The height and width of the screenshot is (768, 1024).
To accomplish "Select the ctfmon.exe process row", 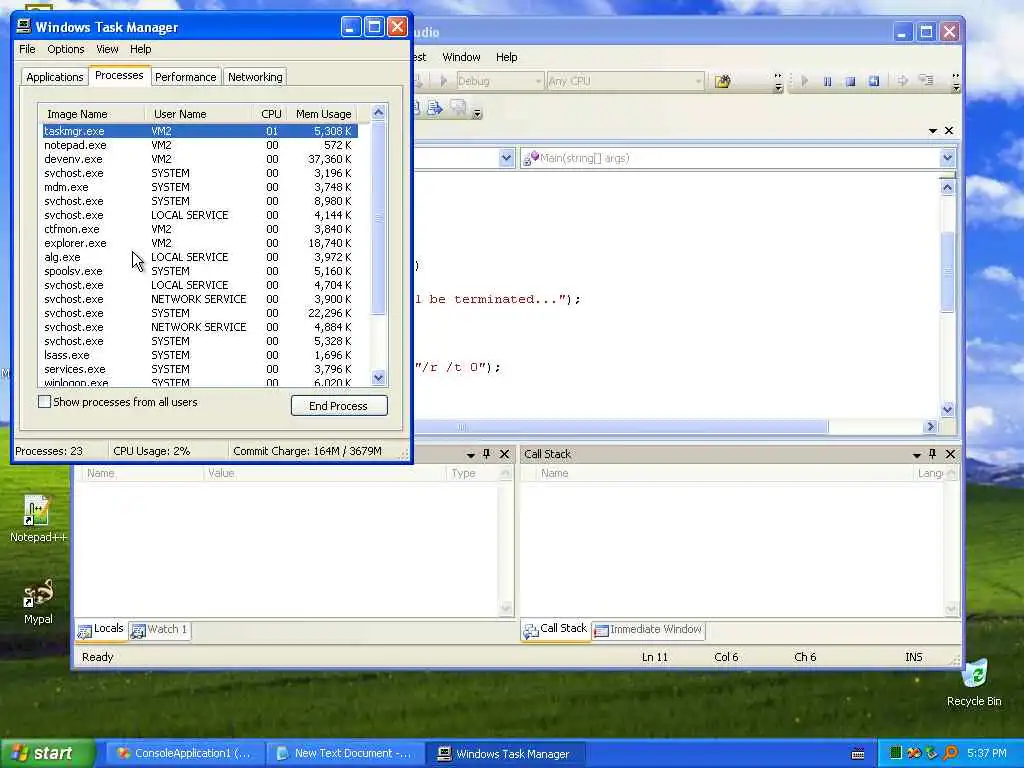I will tap(199, 229).
